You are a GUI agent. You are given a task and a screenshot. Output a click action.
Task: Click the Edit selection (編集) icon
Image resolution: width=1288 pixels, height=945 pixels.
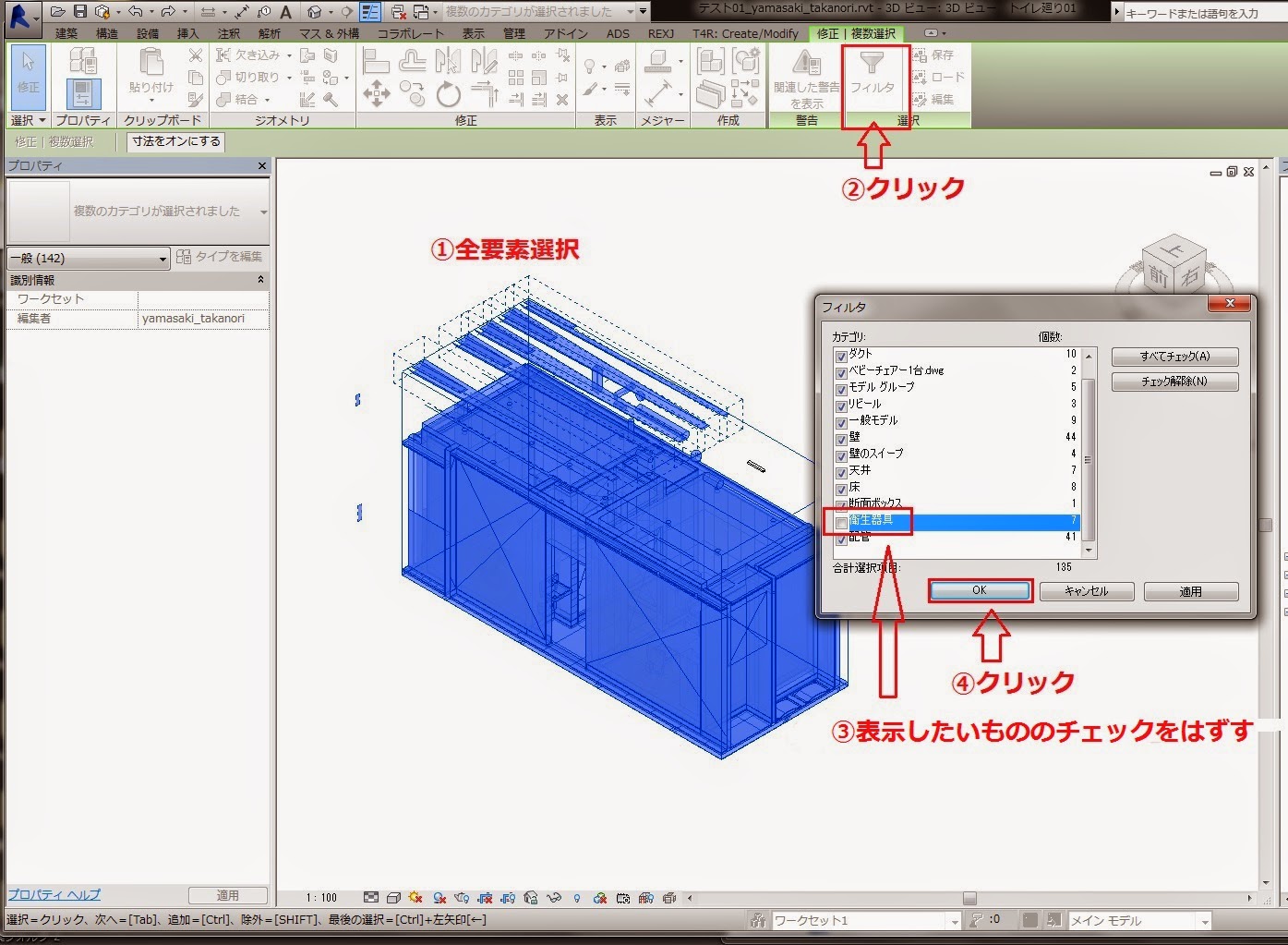[x=933, y=100]
